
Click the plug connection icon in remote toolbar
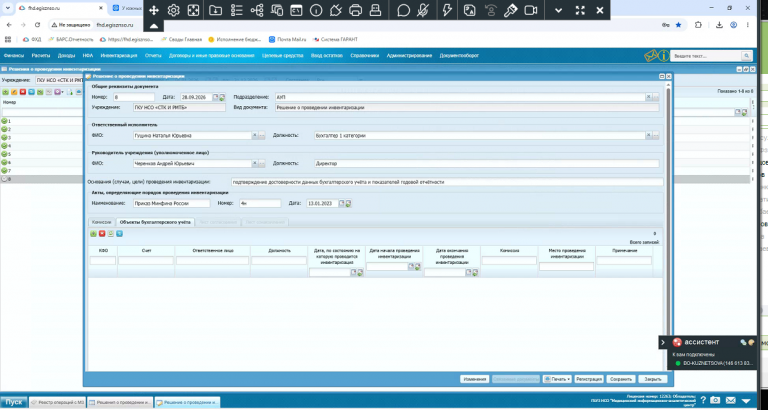[x=336, y=10]
